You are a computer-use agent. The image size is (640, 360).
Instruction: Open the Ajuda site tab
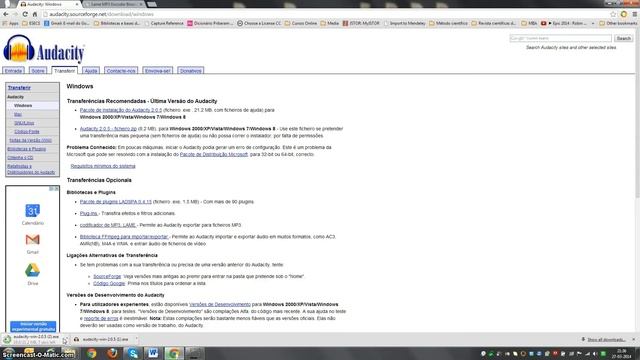click(91, 71)
